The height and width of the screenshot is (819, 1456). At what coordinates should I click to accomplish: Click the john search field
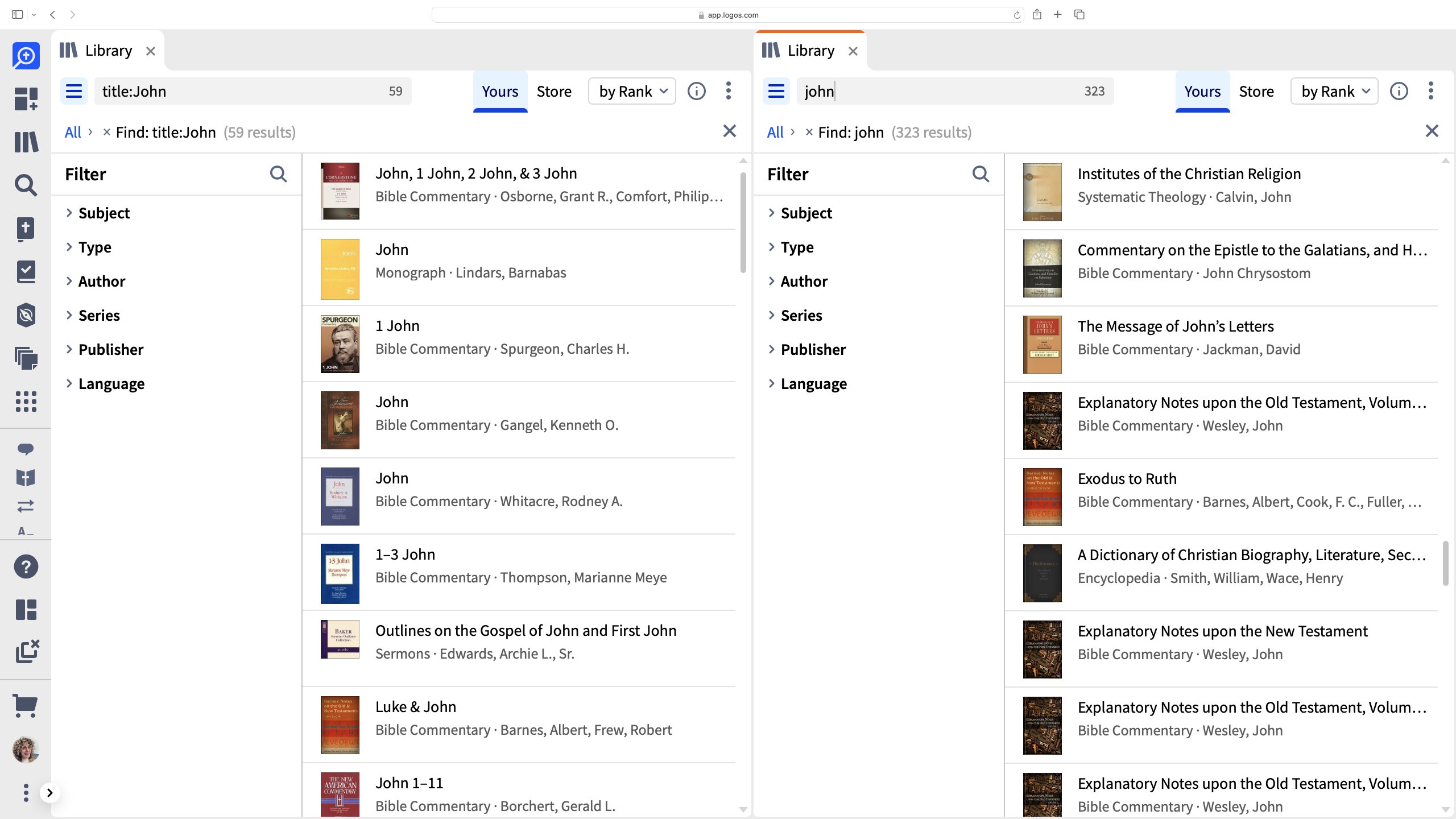pyautogui.click(x=955, y=91)
